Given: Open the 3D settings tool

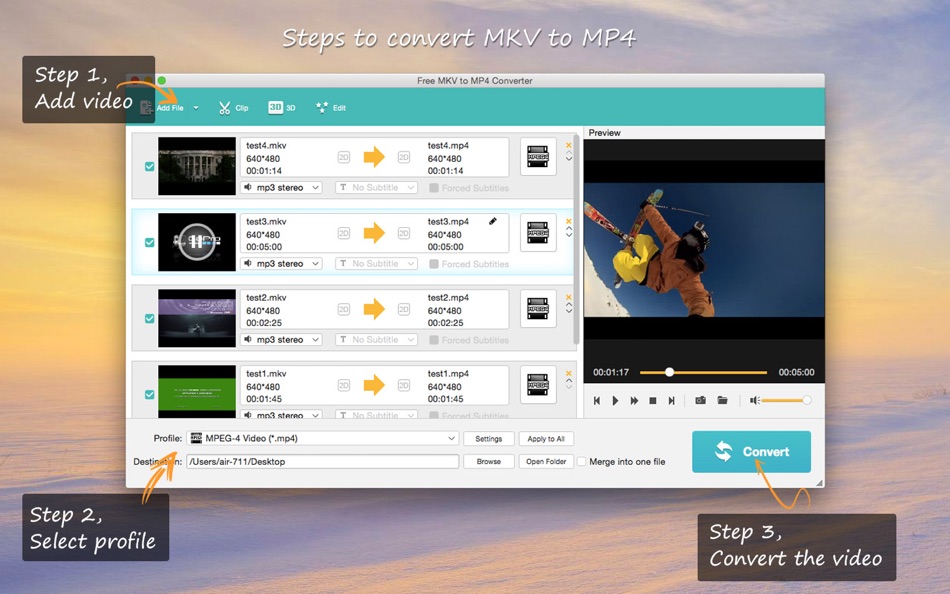Looking at the screenshot, I should 282,108.
